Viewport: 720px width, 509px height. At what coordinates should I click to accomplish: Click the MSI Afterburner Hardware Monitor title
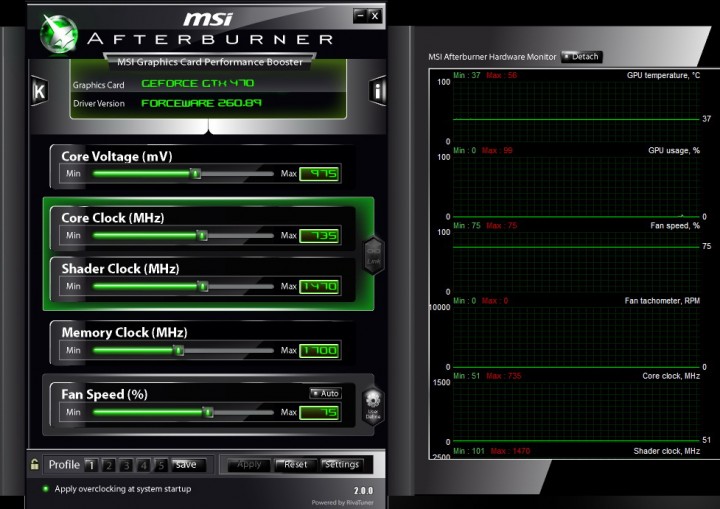[492, 57]
